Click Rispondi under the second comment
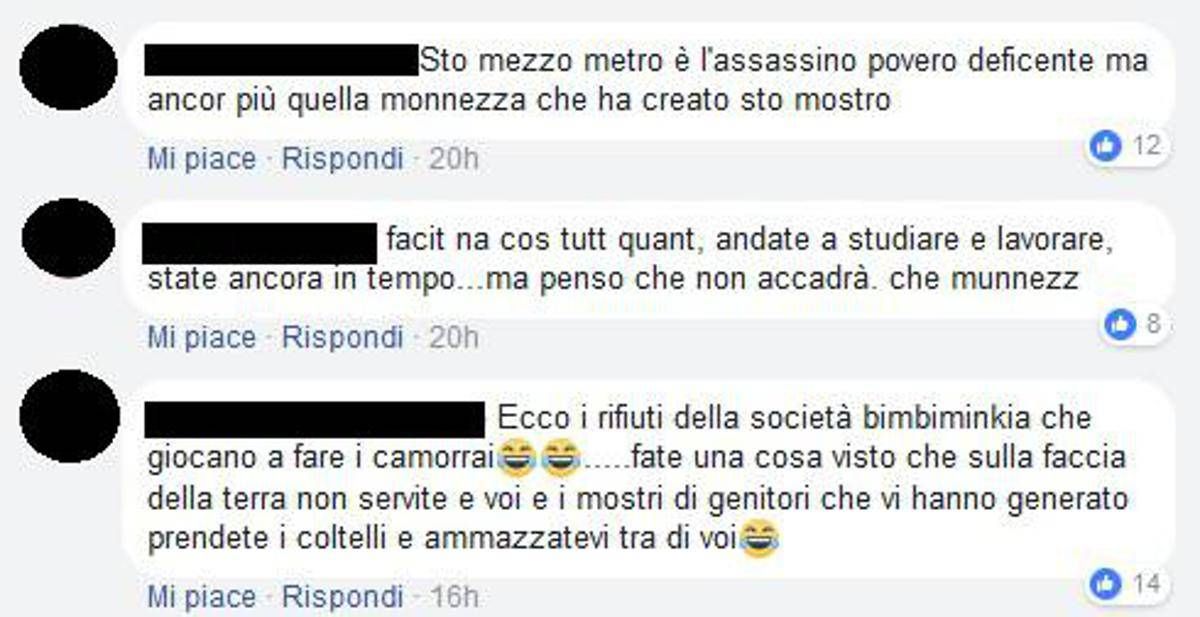1200x617 pixels. [x=342, y=337]
